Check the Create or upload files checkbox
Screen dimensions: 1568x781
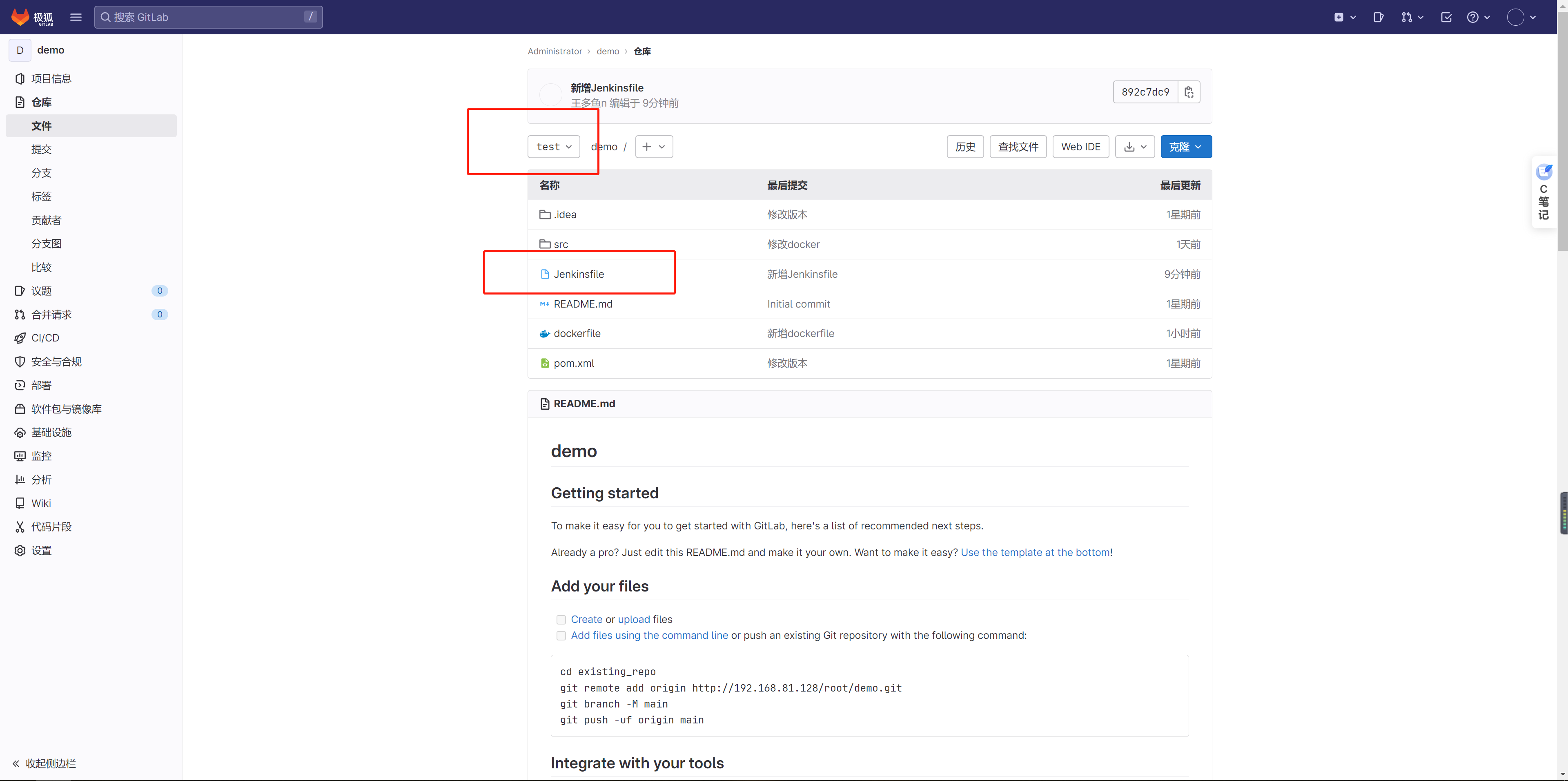coord(561,620)
